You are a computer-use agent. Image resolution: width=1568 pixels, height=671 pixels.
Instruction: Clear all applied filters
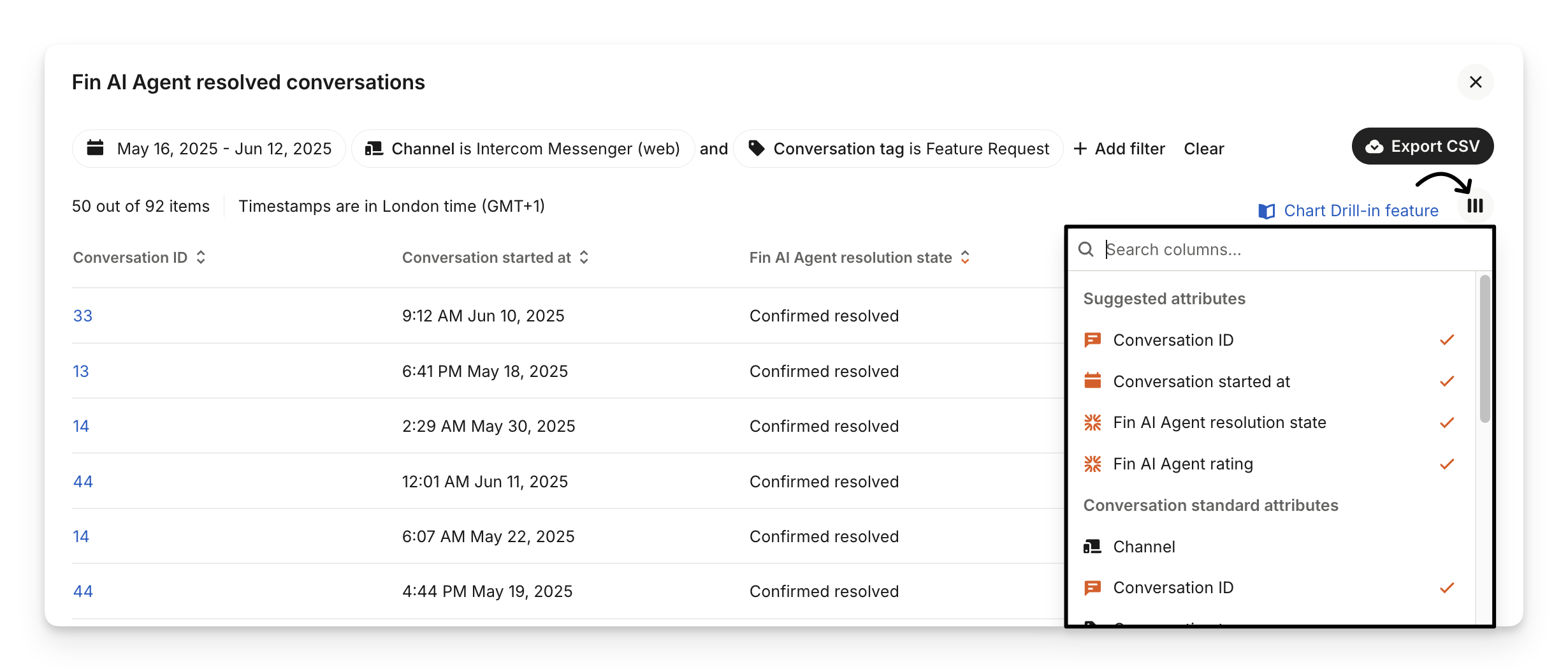[x=1203, y=149]
